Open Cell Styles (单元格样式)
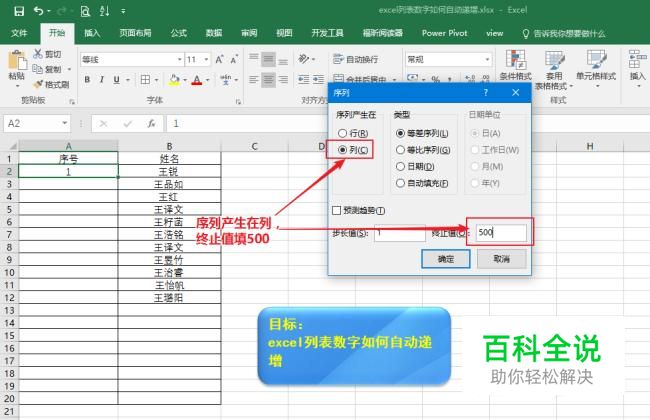Screen dimensions: 650x420 [596, 68]
